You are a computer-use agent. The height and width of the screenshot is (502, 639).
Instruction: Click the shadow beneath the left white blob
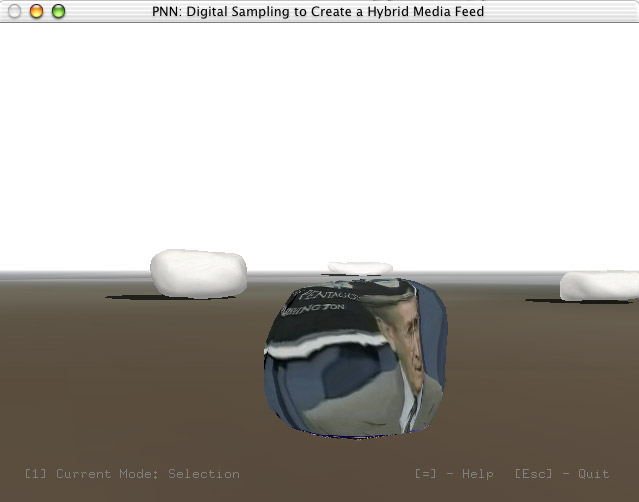(x=150, y=297)
